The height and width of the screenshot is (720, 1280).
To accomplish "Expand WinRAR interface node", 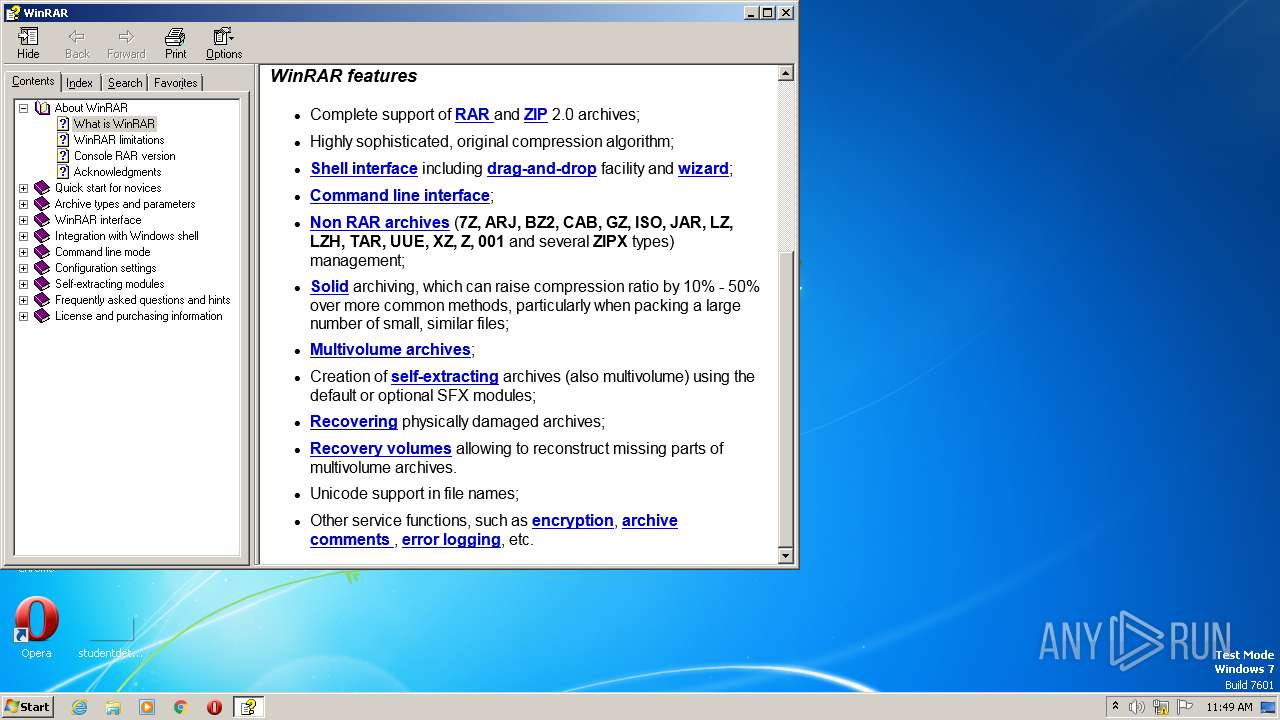I will pyautogui.click(x=23, y=220).
